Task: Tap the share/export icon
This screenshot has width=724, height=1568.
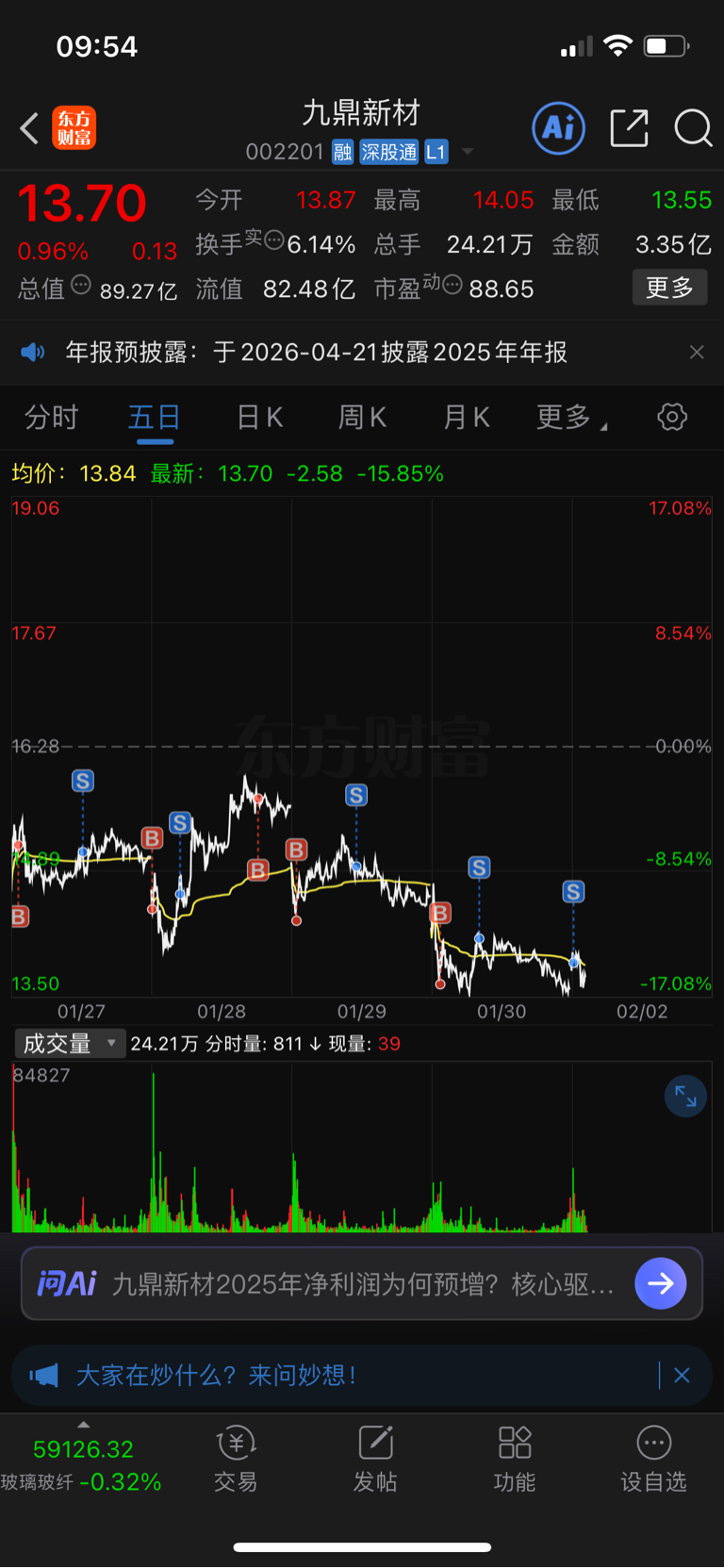Action: click(x=629, y=128)
